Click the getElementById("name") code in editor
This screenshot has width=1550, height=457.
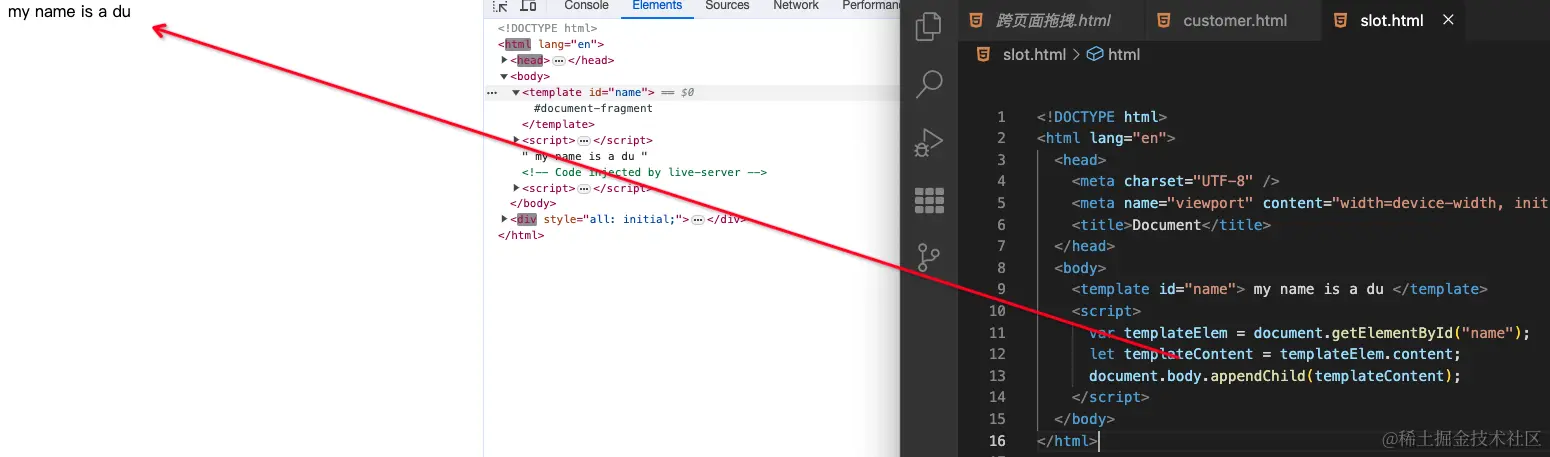pos(1426,332)
